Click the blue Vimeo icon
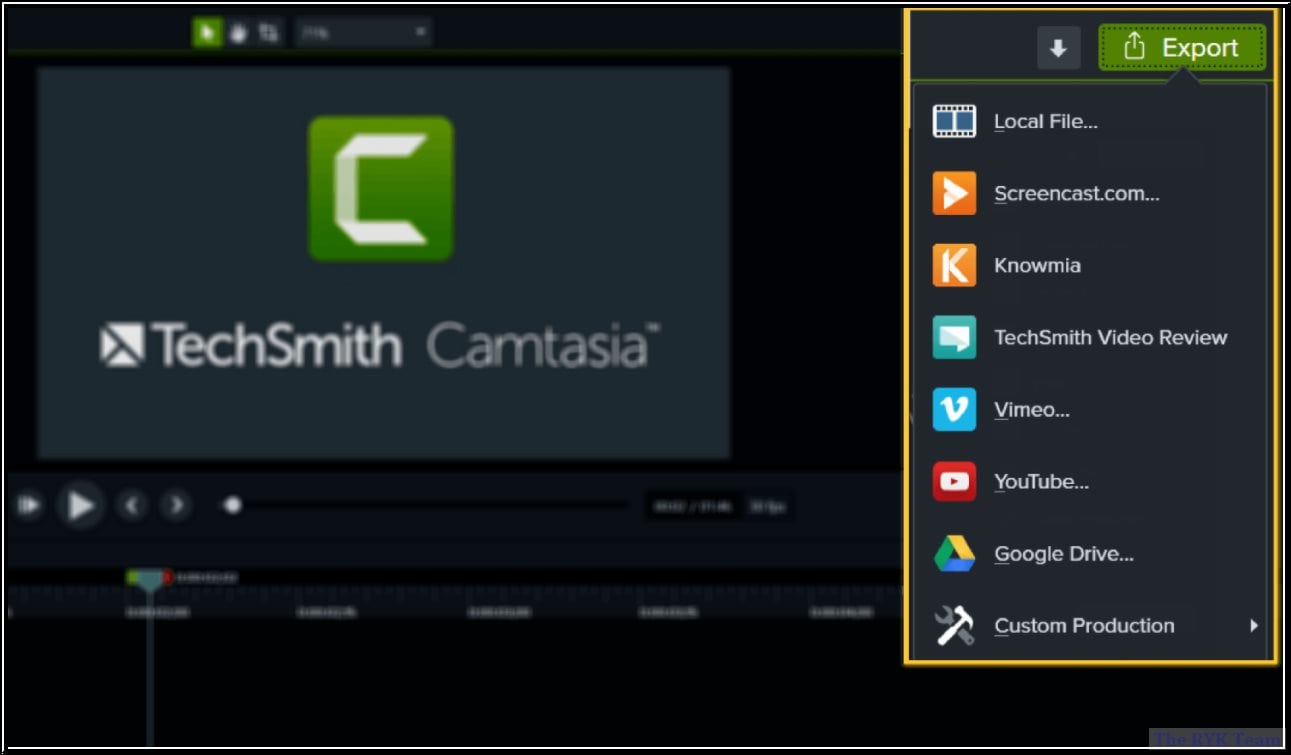Image resolution: width=1291 pixels, height=755 pixels. click(x=954, y=409)
